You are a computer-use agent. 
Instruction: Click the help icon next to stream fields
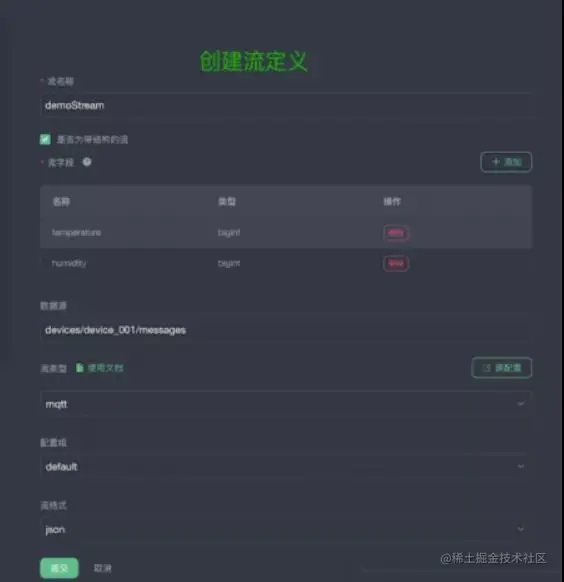pyautogui.click(x=87, y=162)
